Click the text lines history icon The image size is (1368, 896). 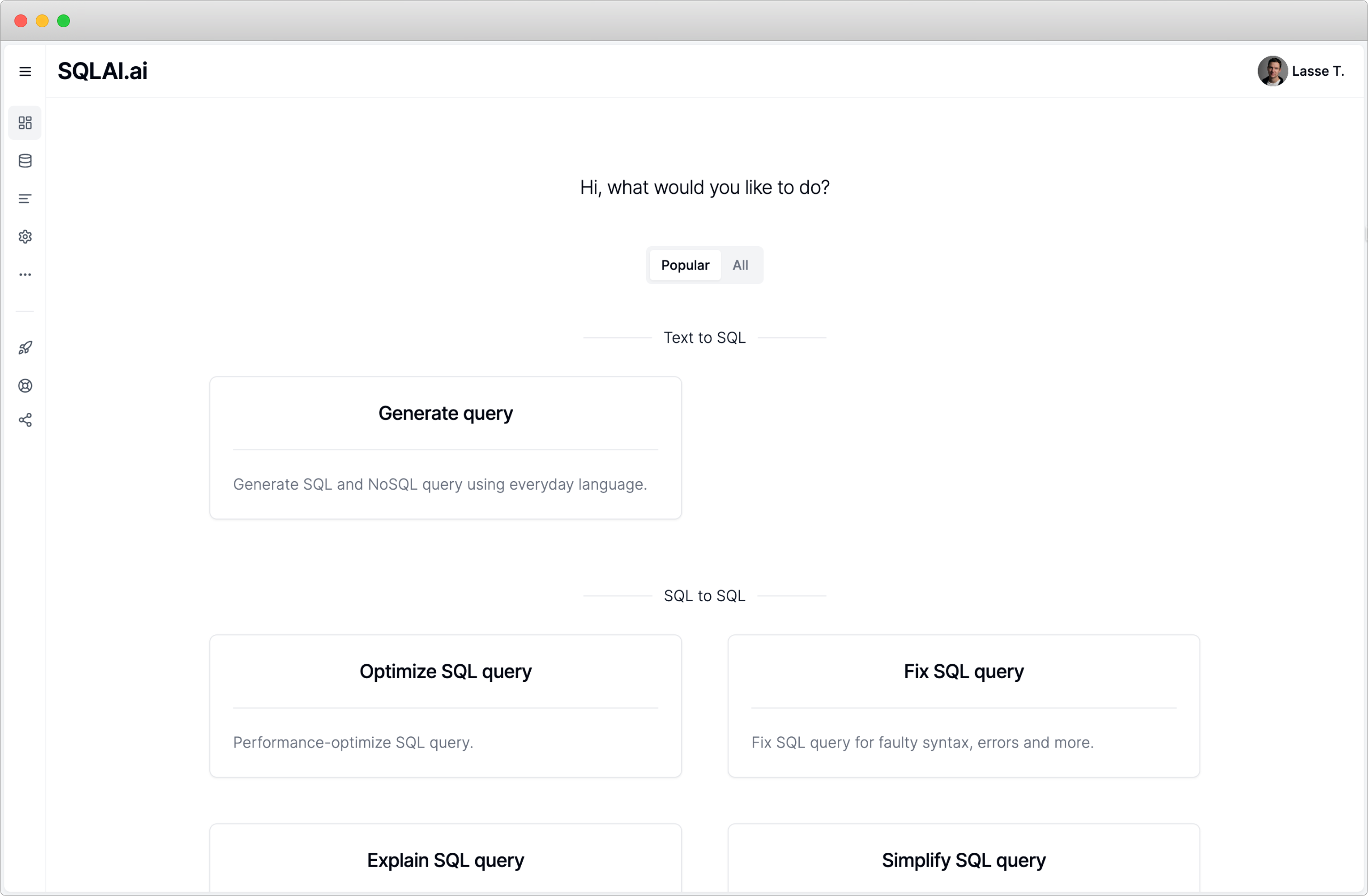pyautogui.click(x=25, y=199)
